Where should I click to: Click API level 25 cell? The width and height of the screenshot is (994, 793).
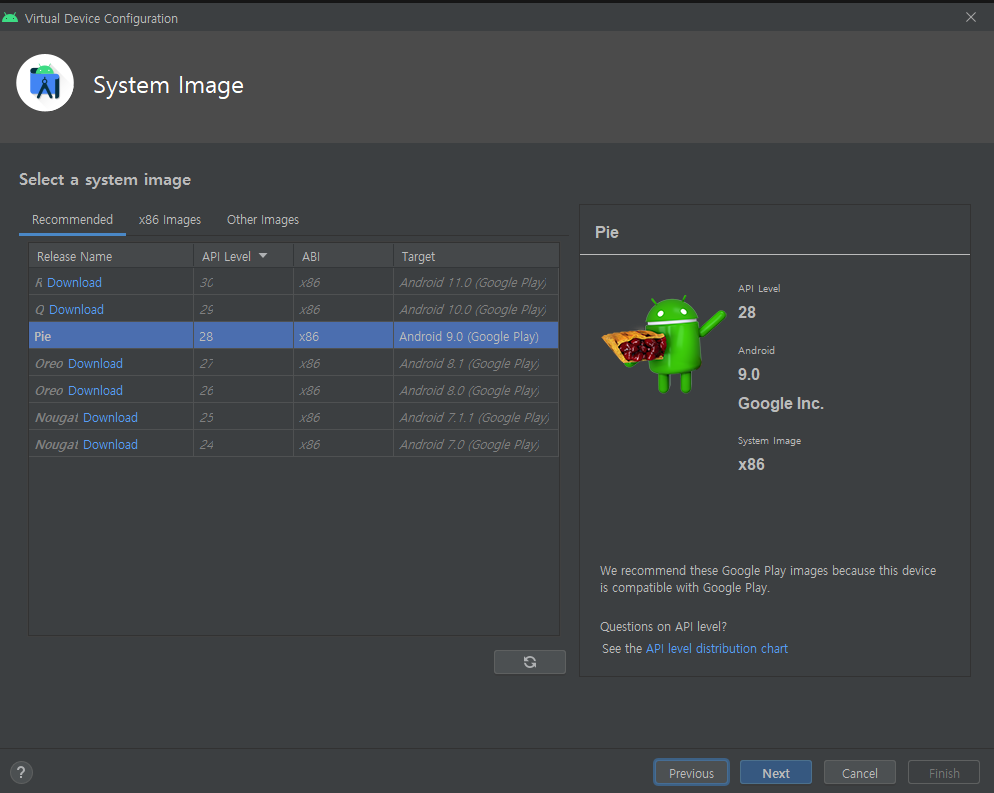click(x=243, y=417)
